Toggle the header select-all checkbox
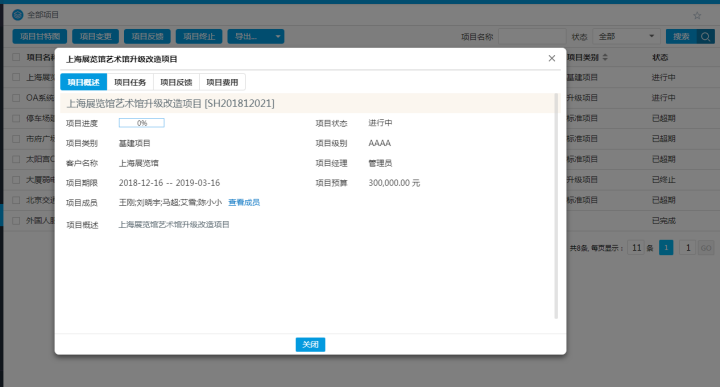The width and height of the screenshot is (720, 388). (16, 57)
